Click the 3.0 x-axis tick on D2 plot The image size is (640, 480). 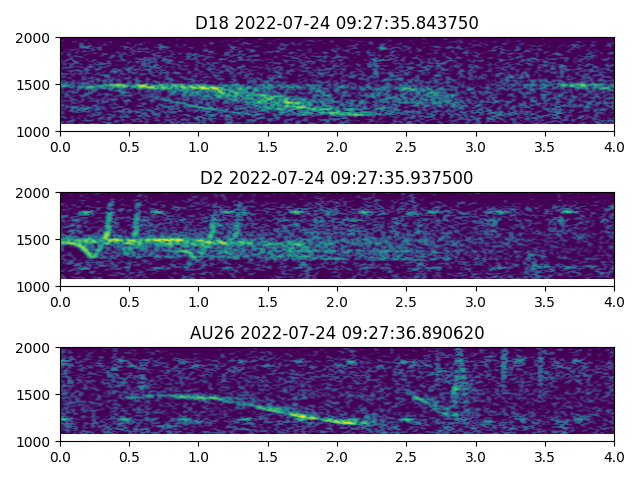pyautogui.click(x=476, y=301)
